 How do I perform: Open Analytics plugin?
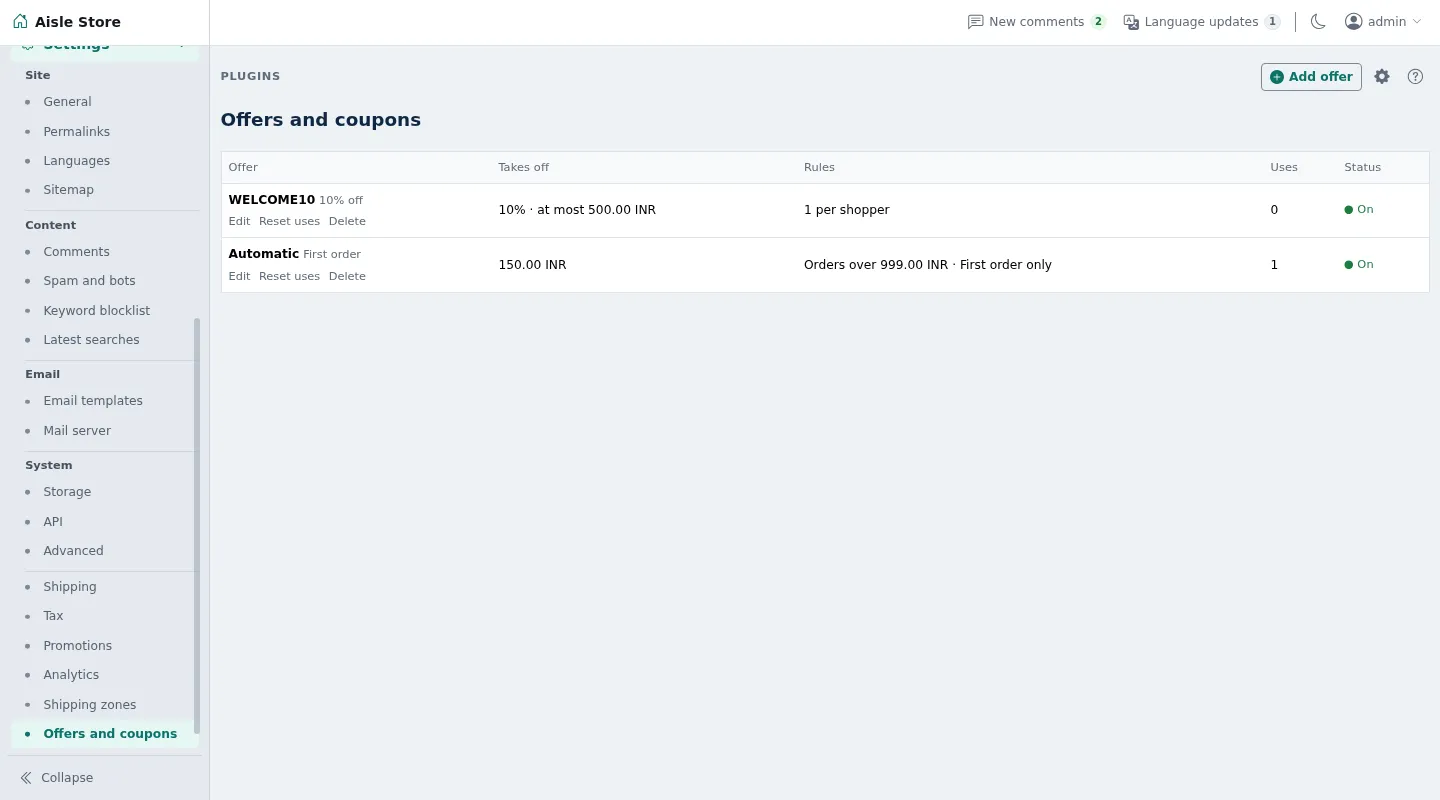pyautogui.click(x=71, y=675)
